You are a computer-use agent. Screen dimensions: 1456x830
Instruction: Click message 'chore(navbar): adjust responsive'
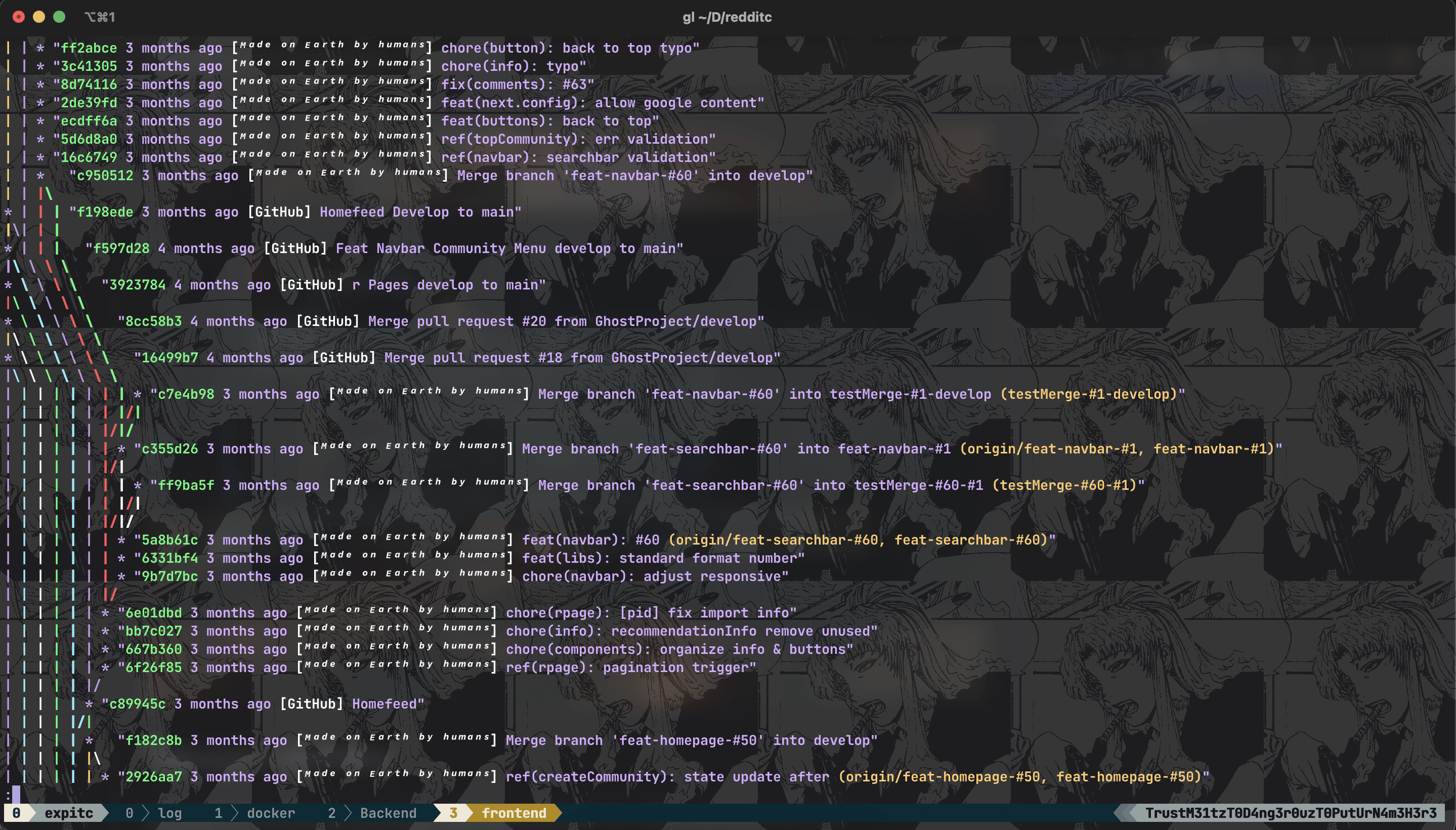[x=651, y=577]
